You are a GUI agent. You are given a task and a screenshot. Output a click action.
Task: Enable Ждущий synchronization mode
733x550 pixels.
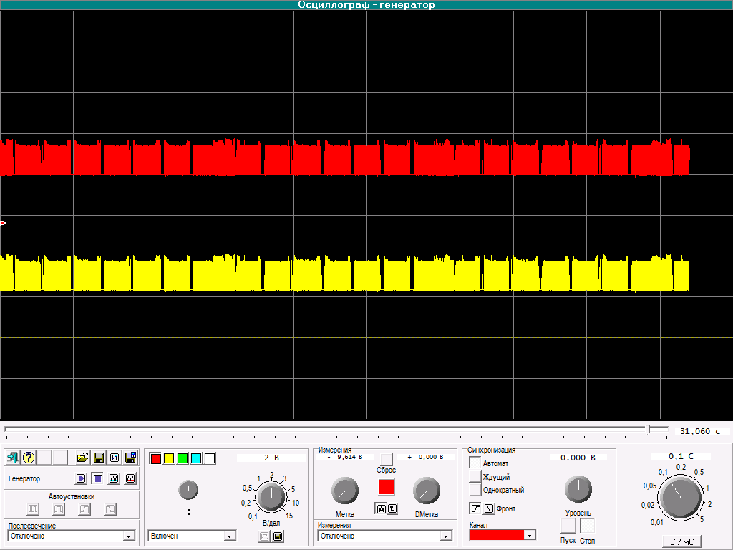pos(475,477)
